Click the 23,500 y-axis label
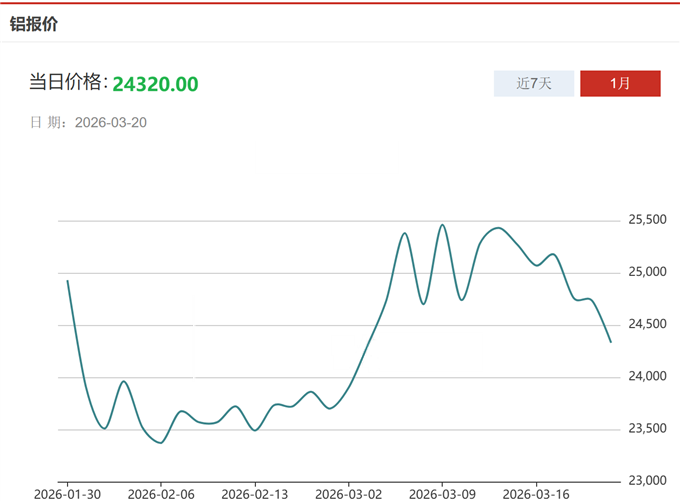The width and height of the screenshot is (680, 501). pyautogui.click(x=647, y=428)
